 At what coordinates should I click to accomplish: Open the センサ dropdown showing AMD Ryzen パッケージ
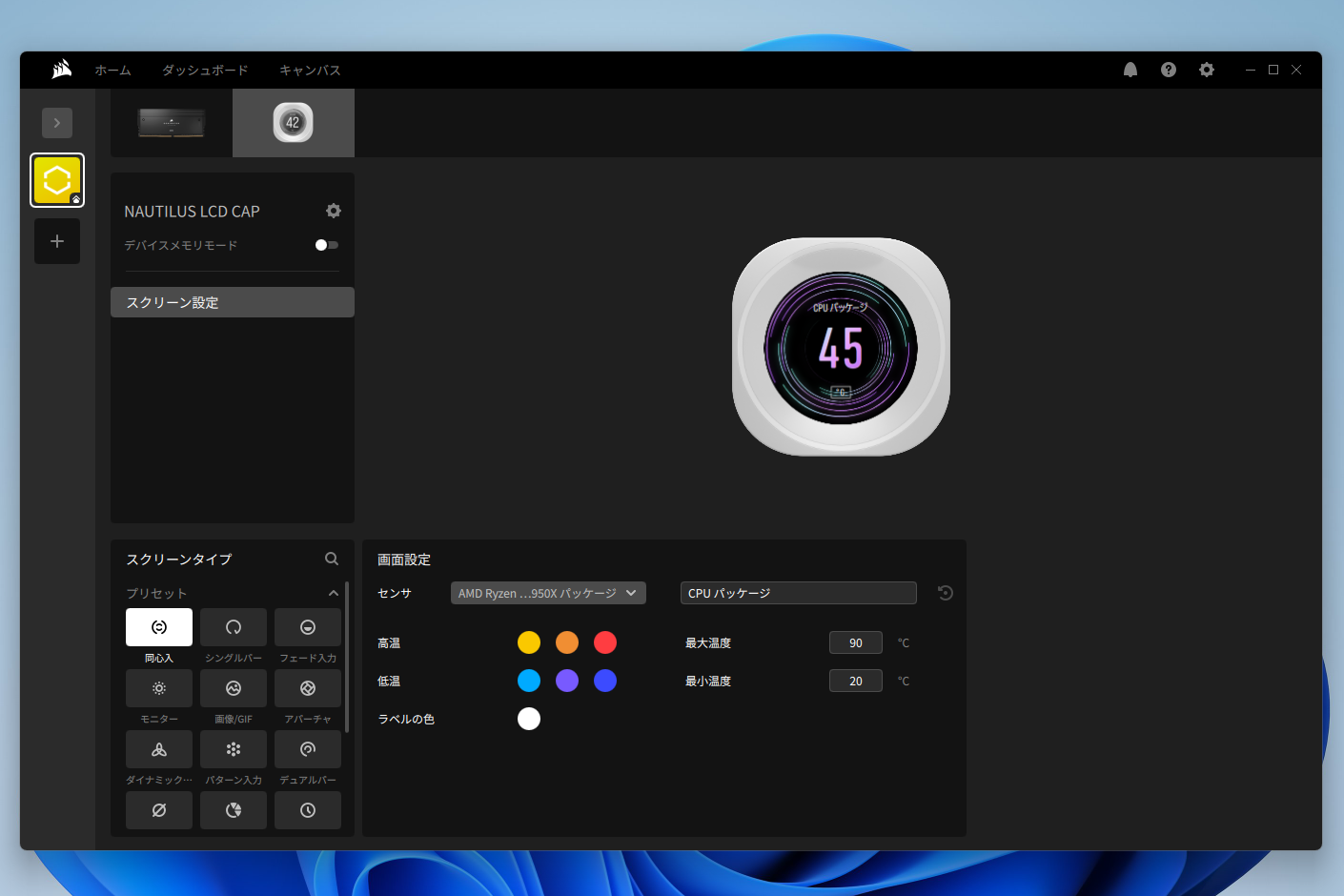click(548, 593)
